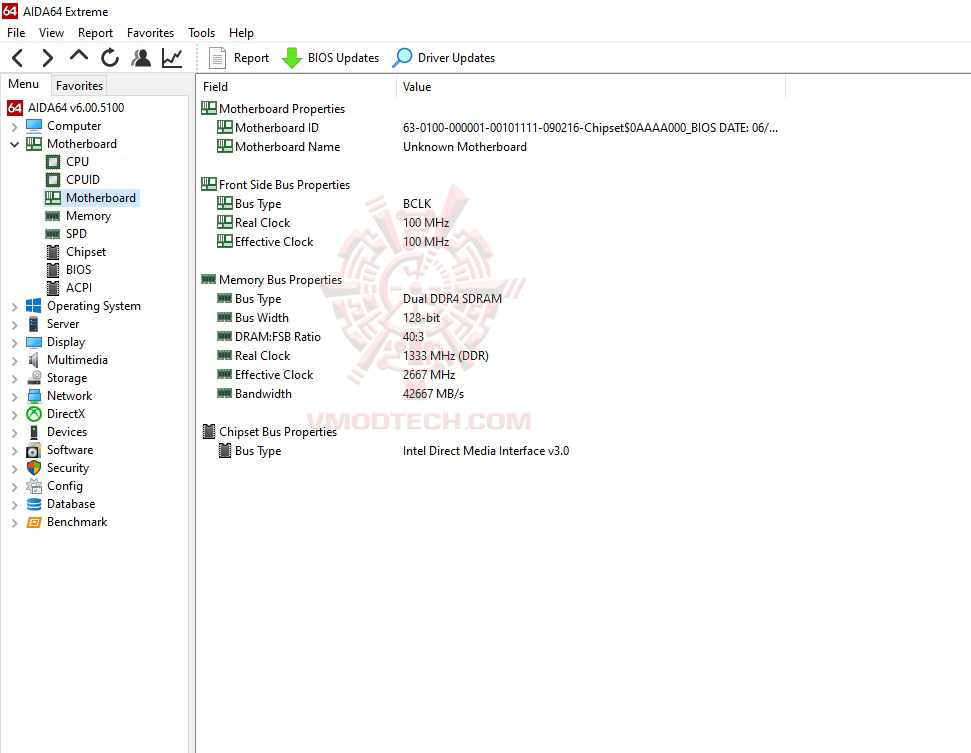Click the Report button on the toolbar
This screenshot has height=753, width=971.
(238, 57)
